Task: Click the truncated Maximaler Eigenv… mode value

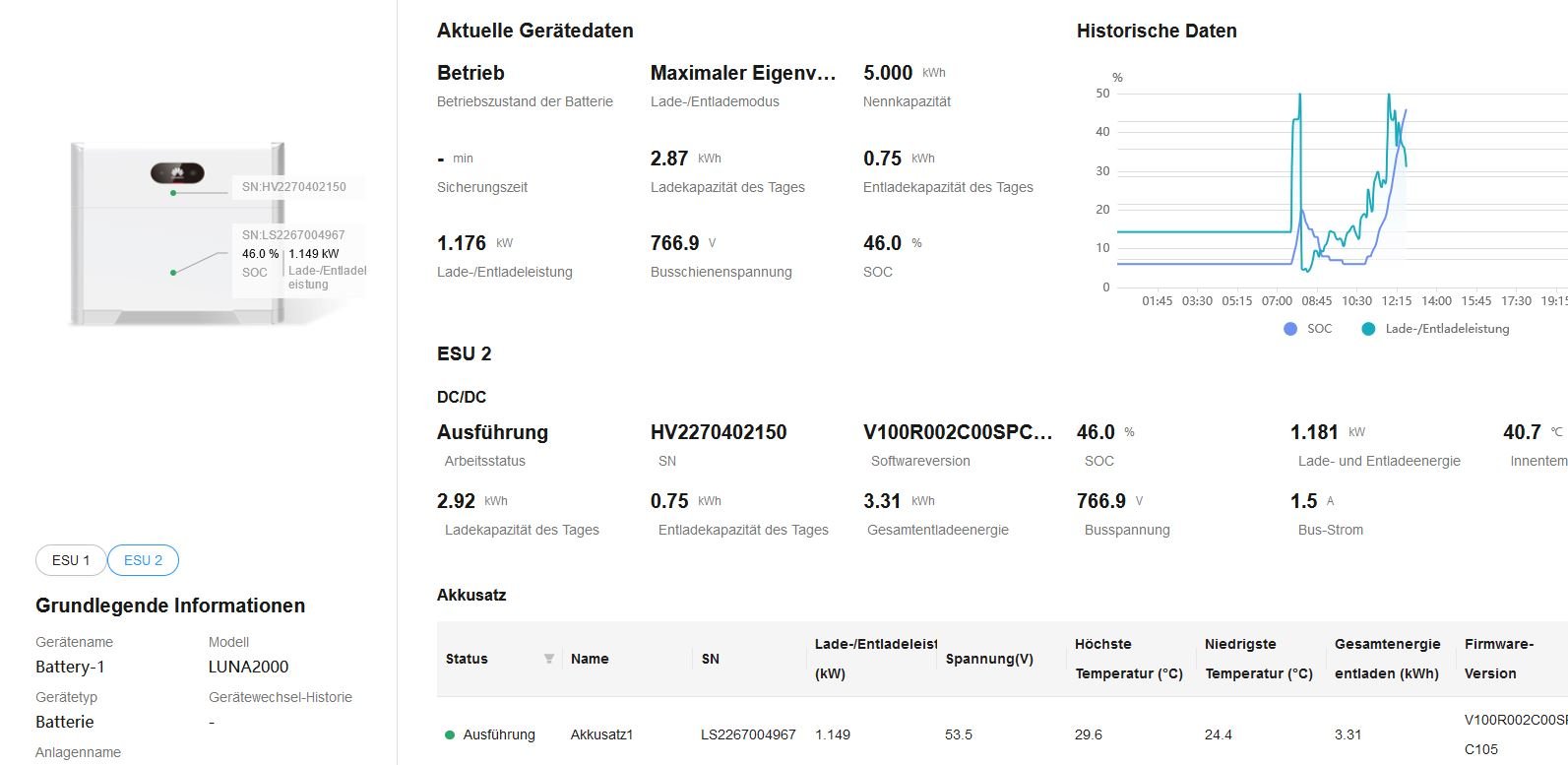Action: click(743, 73)
